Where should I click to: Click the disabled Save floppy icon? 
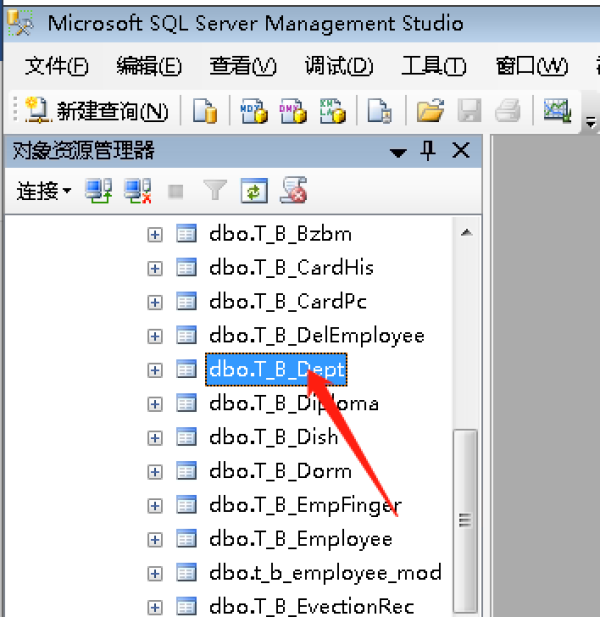tap(469, 111)
